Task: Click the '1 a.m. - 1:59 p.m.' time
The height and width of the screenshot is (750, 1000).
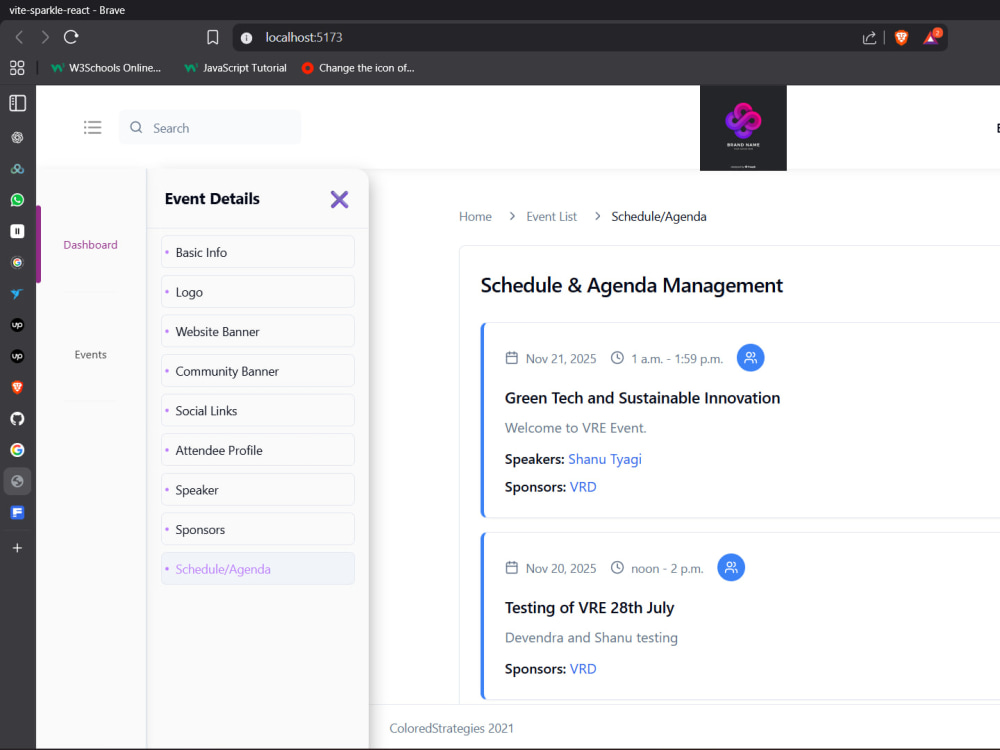Action: (677, 358)
